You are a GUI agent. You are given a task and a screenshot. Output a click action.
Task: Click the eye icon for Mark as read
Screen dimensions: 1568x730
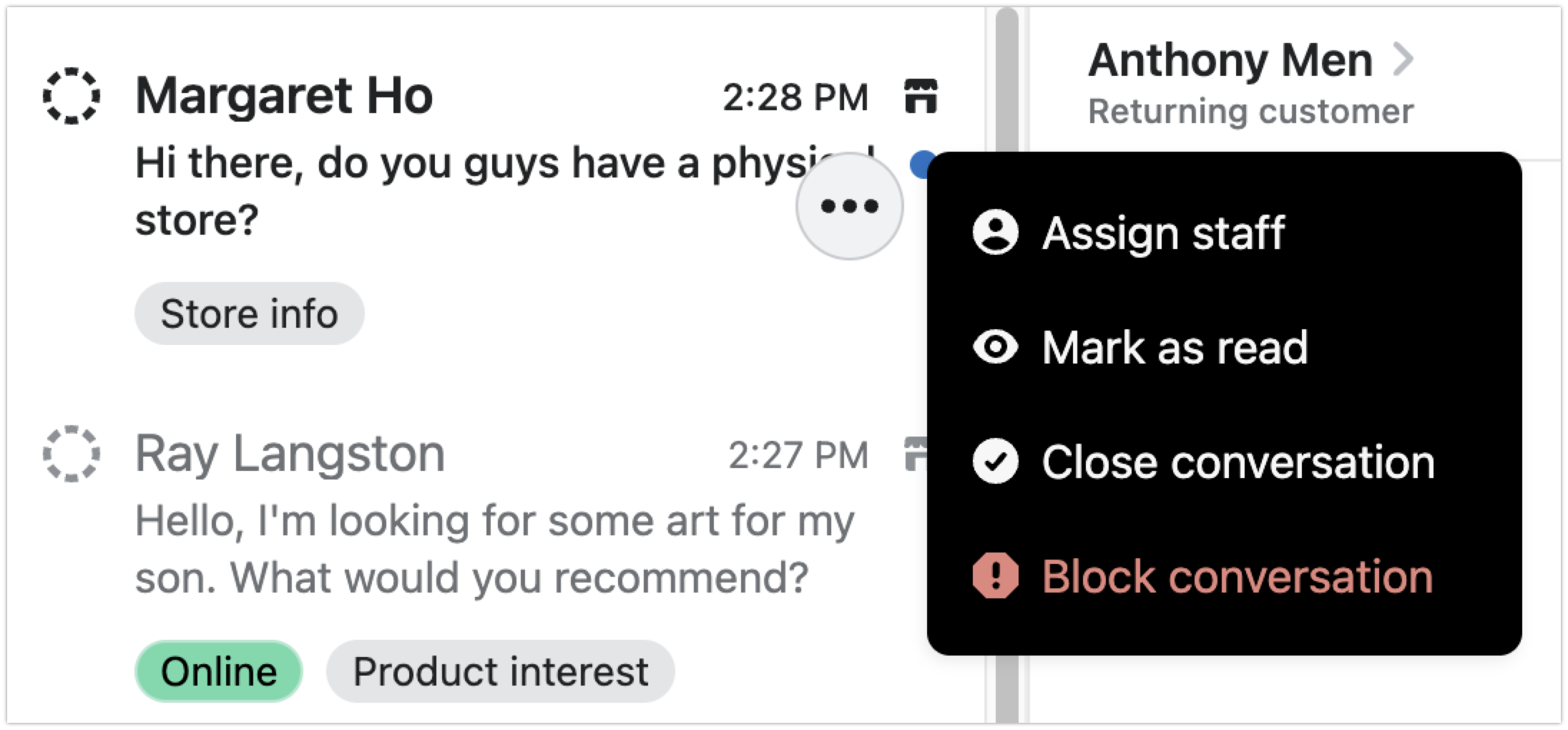[995, 347]
